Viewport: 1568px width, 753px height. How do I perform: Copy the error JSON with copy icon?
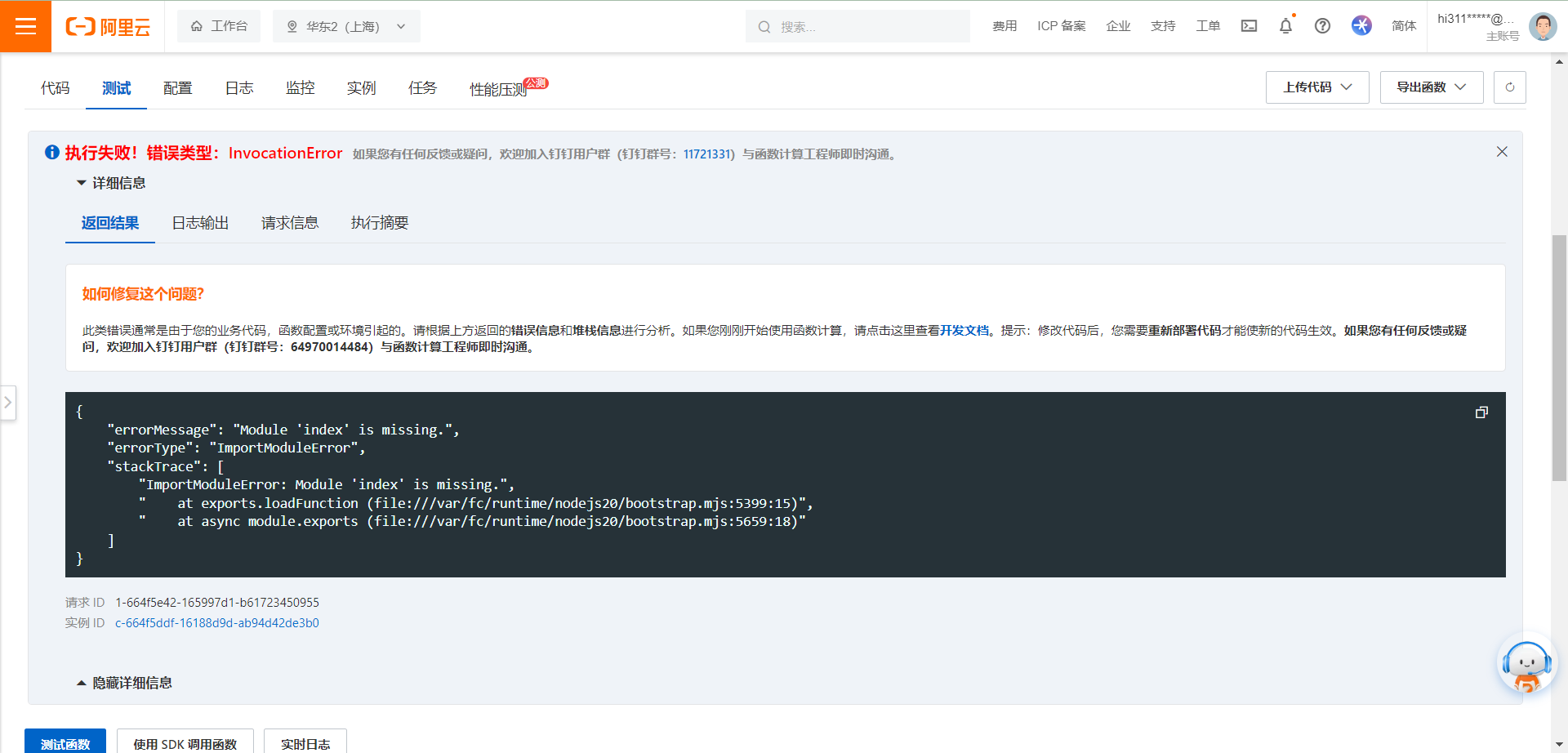pos(1481,412)
